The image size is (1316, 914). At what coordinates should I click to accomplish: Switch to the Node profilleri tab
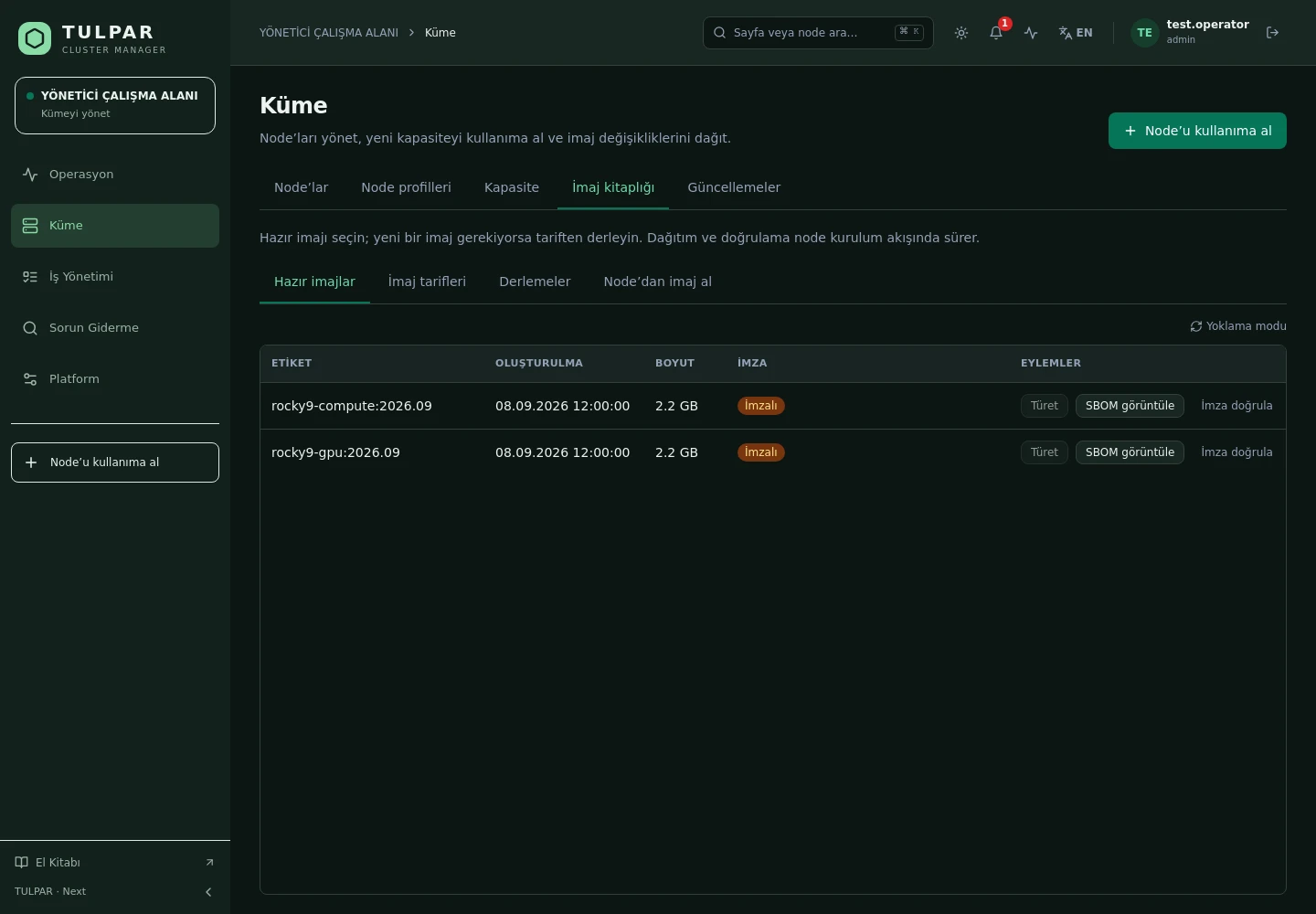[x=406, y=187]
